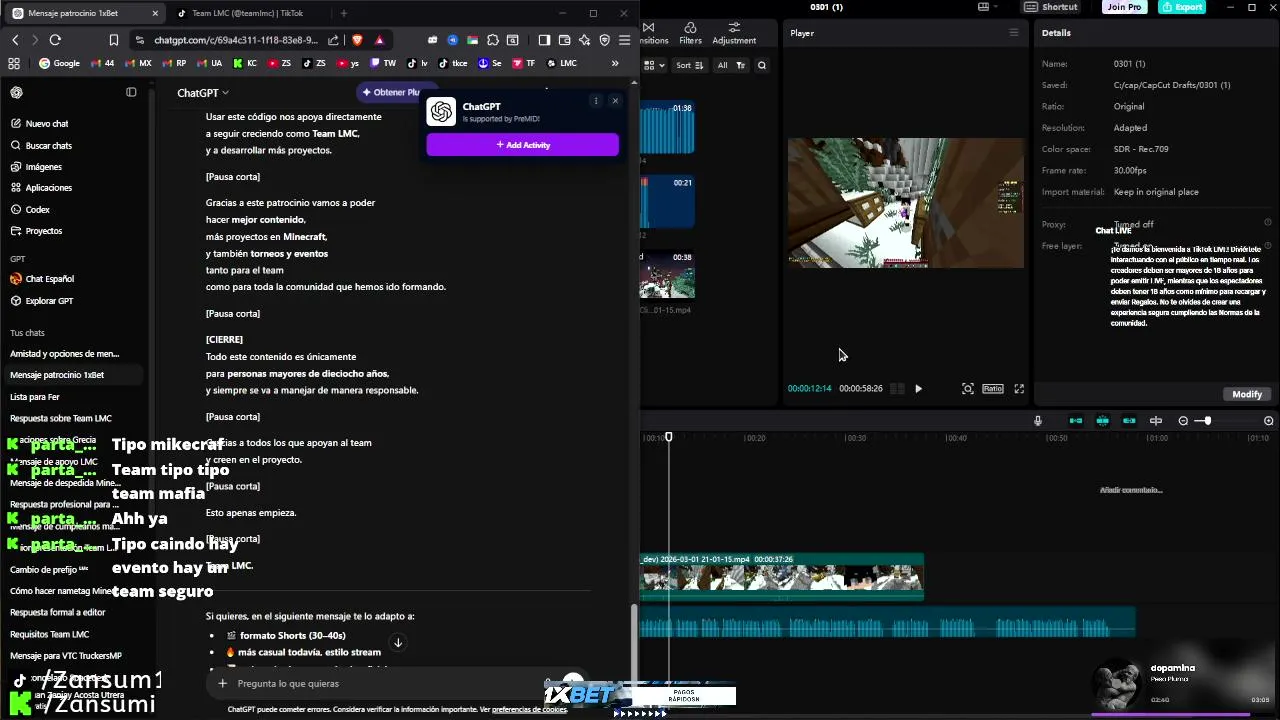
Task: Add attachment plus in ChatGPT input
Action: (x=222, y=684)
